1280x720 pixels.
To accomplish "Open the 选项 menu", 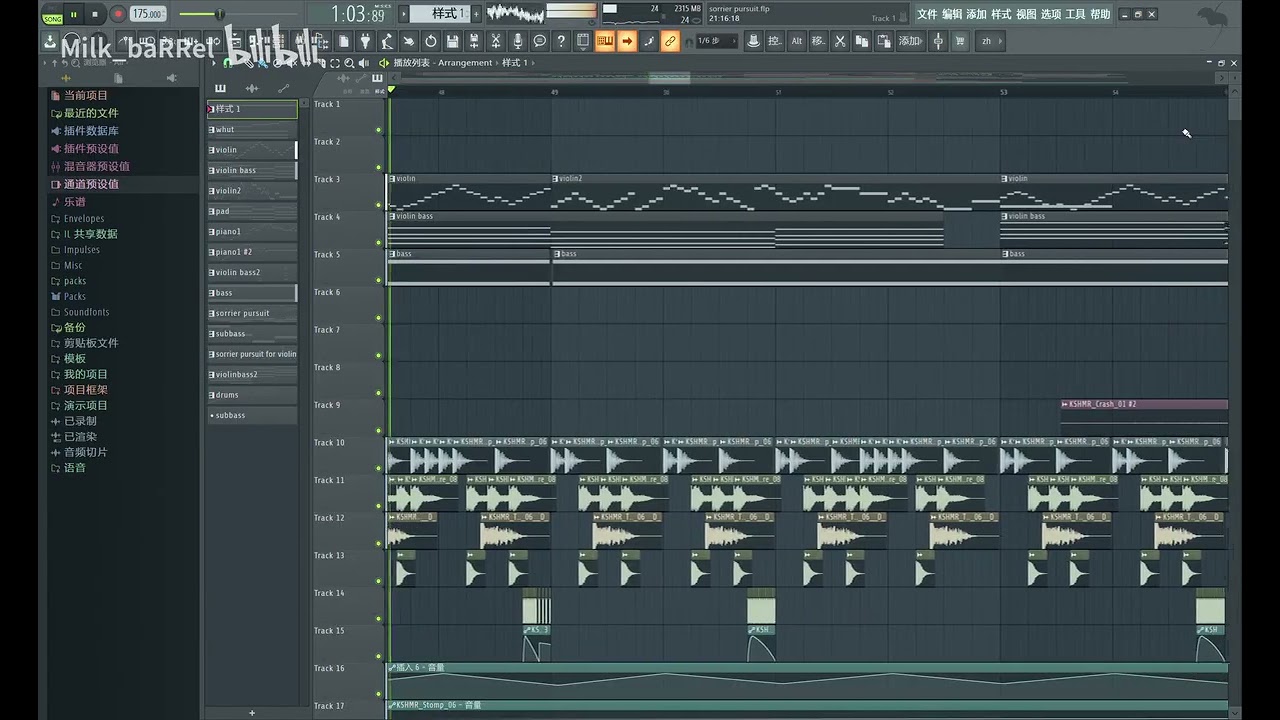I will coord(1051,14).
